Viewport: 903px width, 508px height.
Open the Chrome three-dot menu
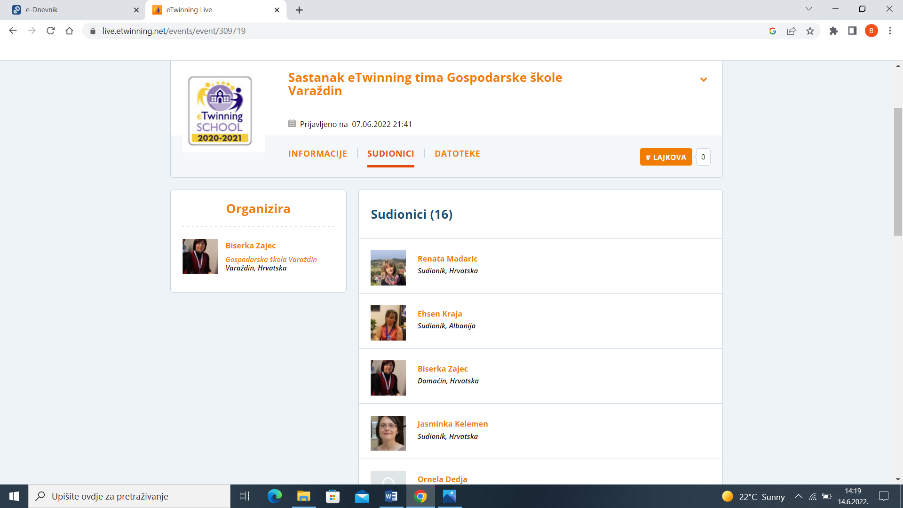click(x=890, y=31)
